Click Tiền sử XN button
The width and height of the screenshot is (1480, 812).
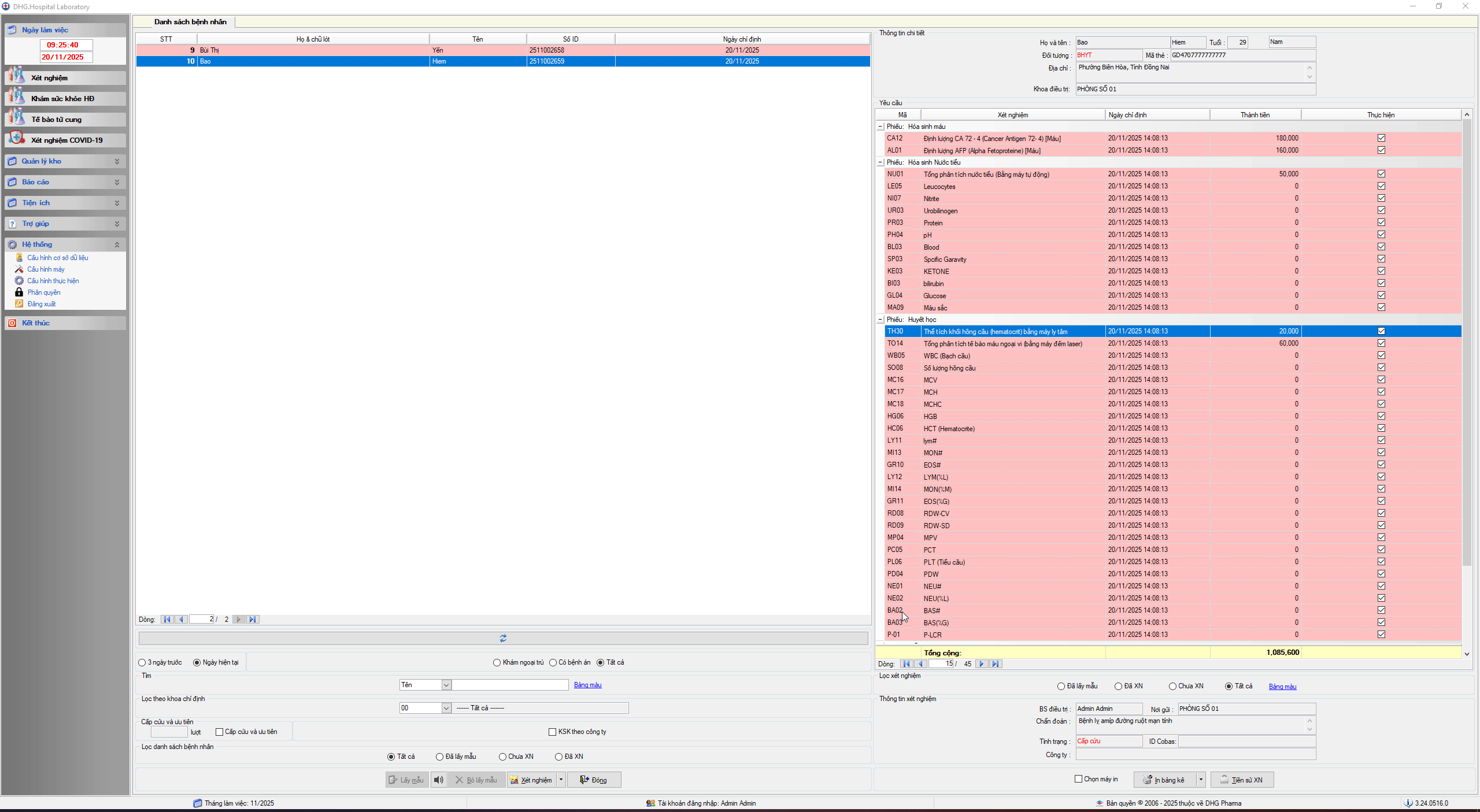click(1241, 780)
